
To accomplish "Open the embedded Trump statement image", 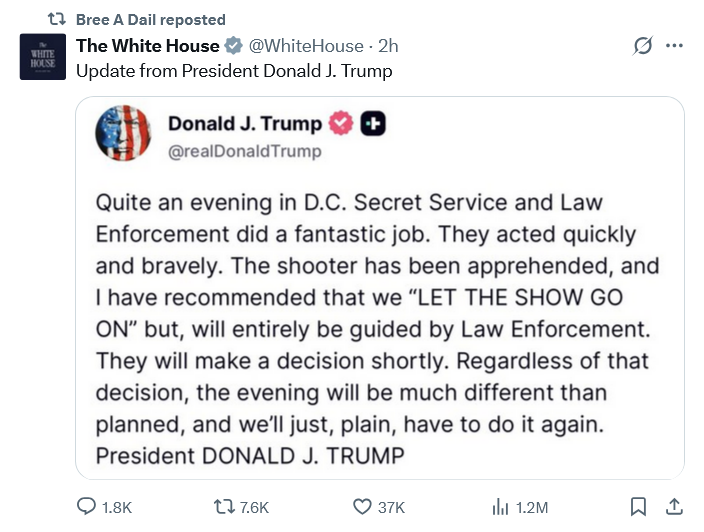I will [380, 330].
